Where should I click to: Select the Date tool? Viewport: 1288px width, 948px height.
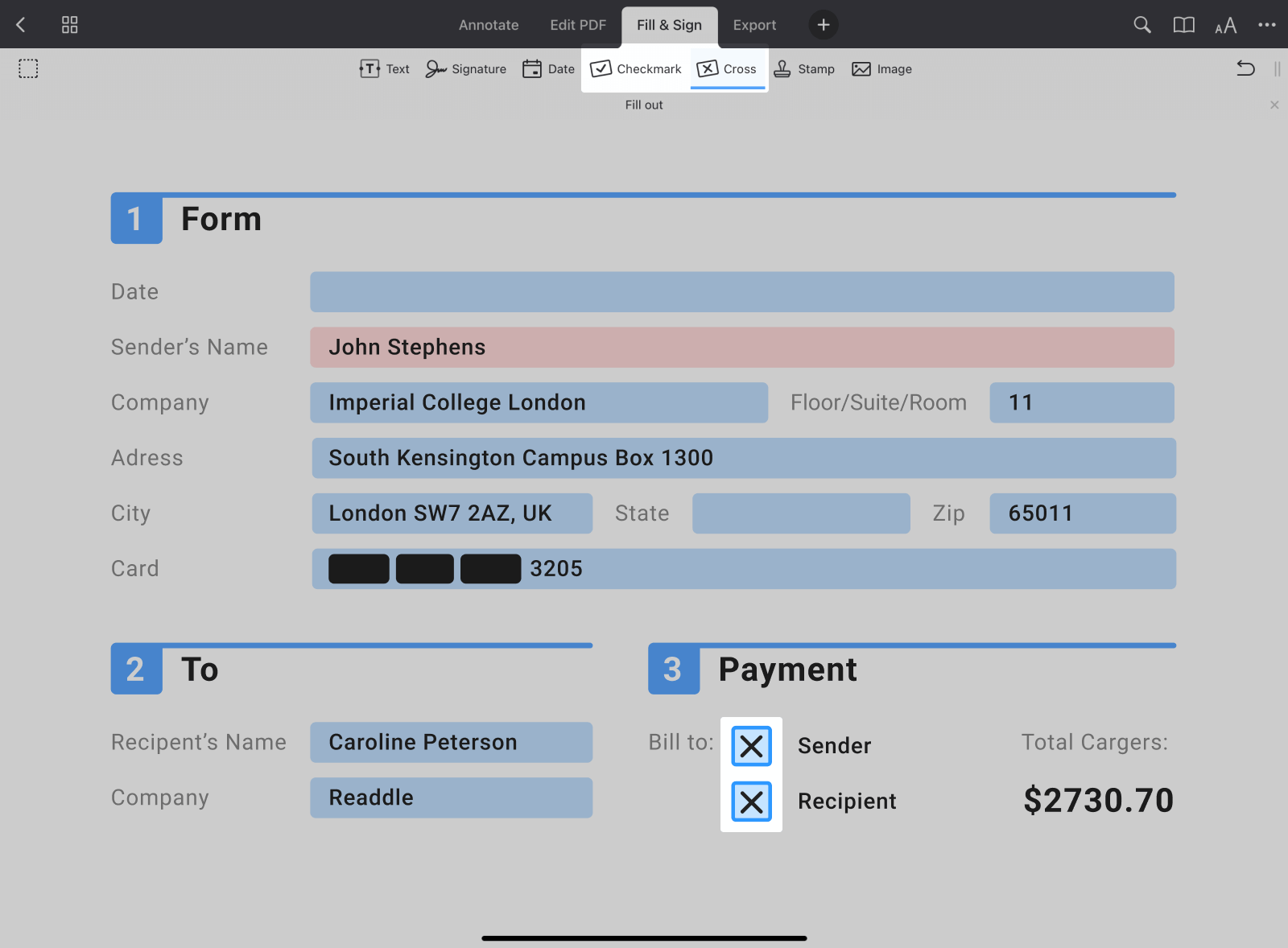pos(548,68)
